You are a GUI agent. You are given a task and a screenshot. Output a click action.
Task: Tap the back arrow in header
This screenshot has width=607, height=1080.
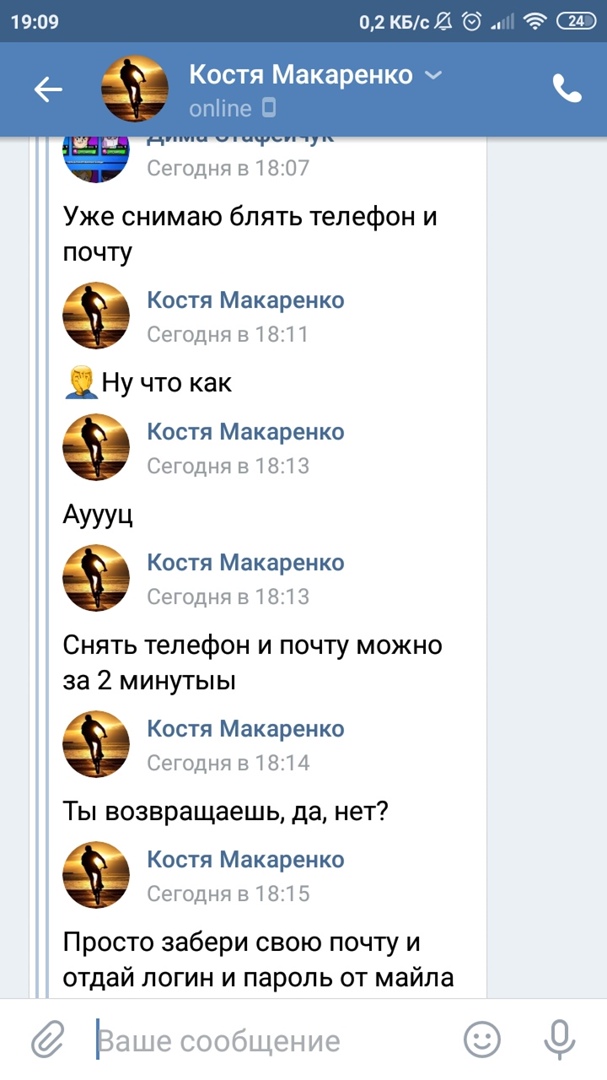[48, 90]
